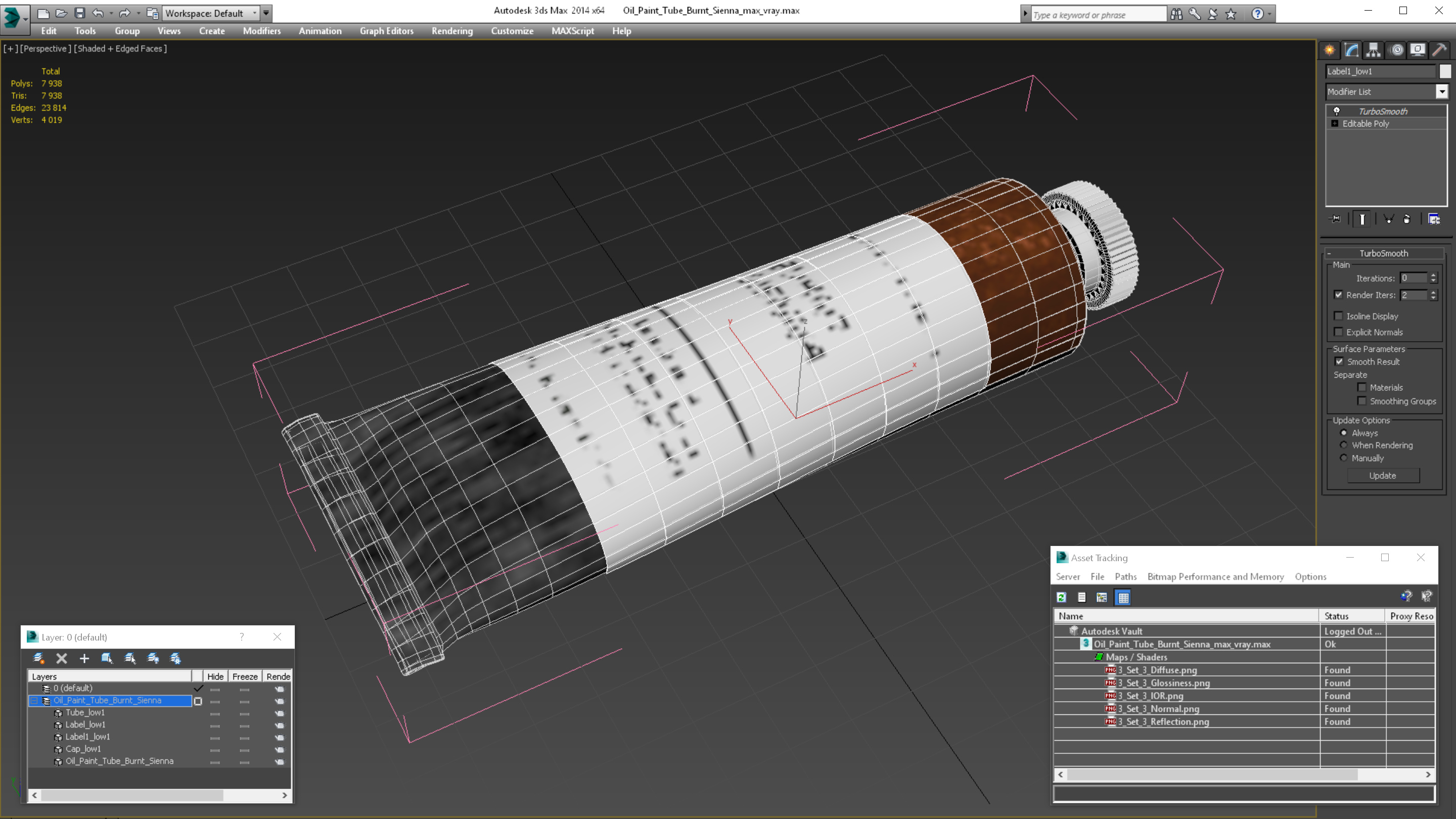This screenshot has height=819, width=1456.
Task: Open the Create command panel tab
Action: 1330,50
